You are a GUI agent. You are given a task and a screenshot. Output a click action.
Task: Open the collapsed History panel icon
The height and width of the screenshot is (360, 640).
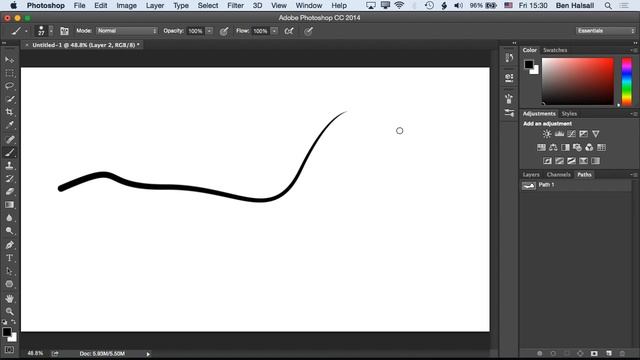click(509, 58)
